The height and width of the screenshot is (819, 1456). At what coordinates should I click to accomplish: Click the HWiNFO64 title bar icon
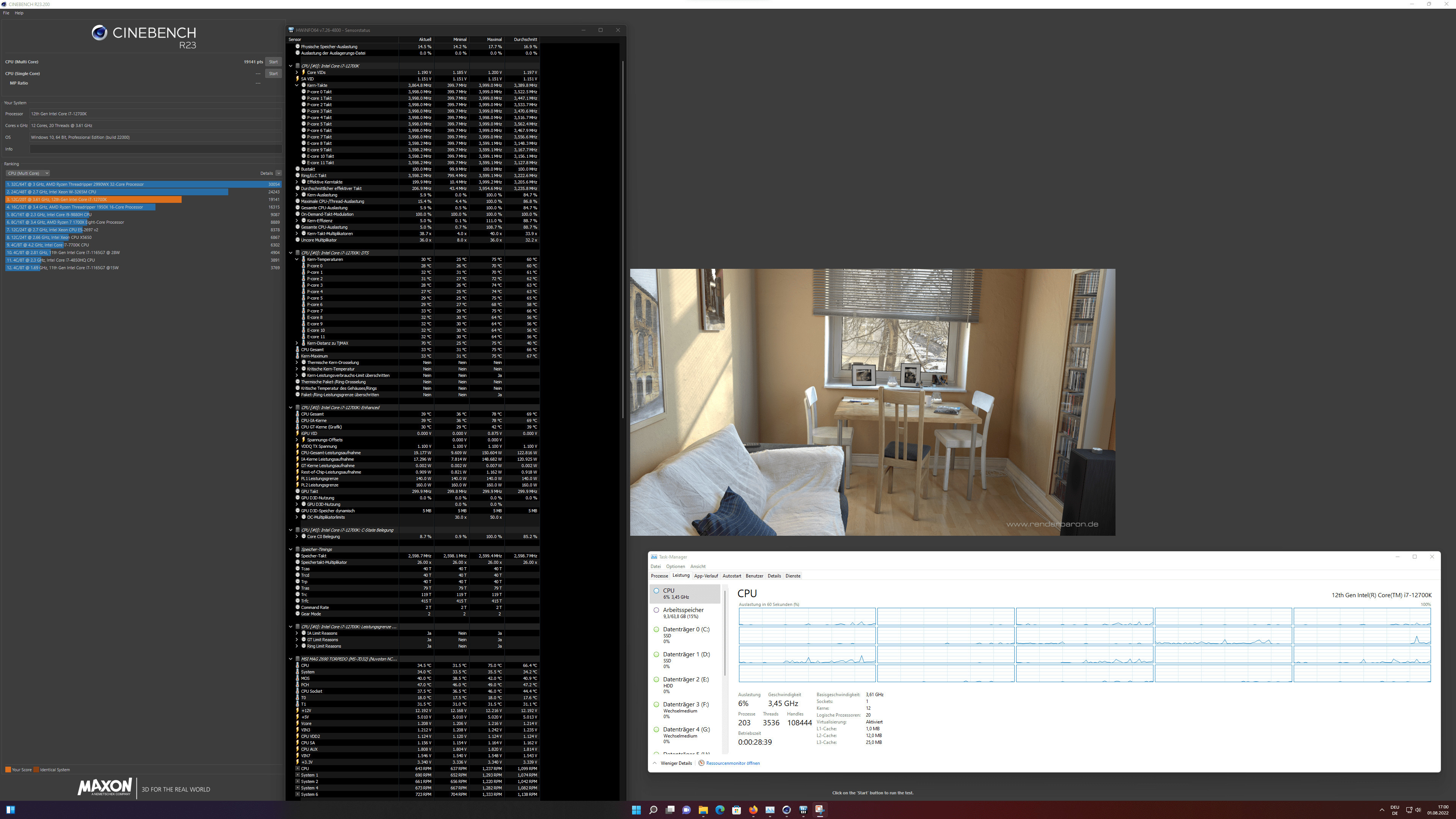pyautogui.click(x=291, y=30)
